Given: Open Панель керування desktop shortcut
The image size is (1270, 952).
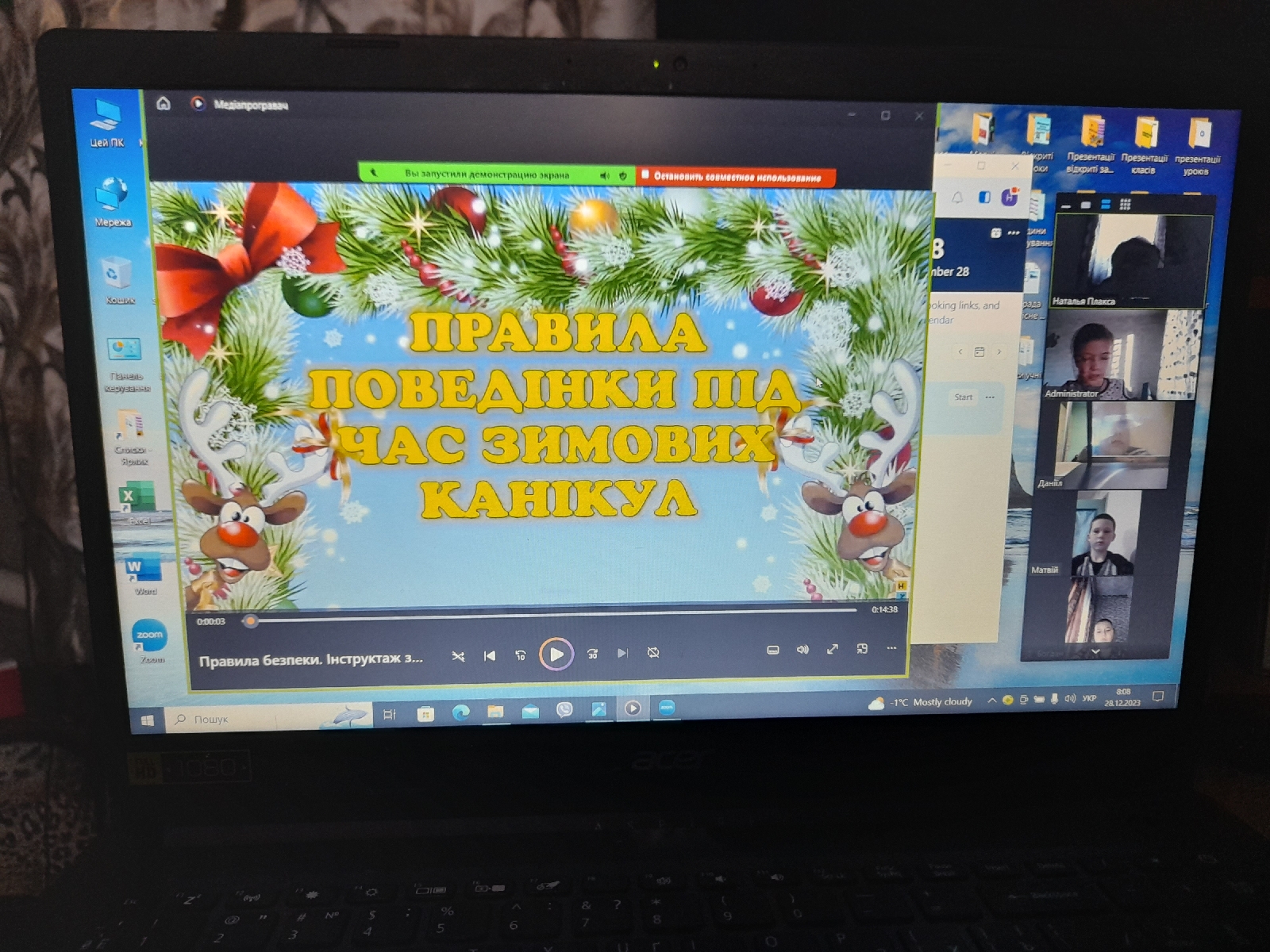Looking at the screenshot, I should (x=125, y=364).
